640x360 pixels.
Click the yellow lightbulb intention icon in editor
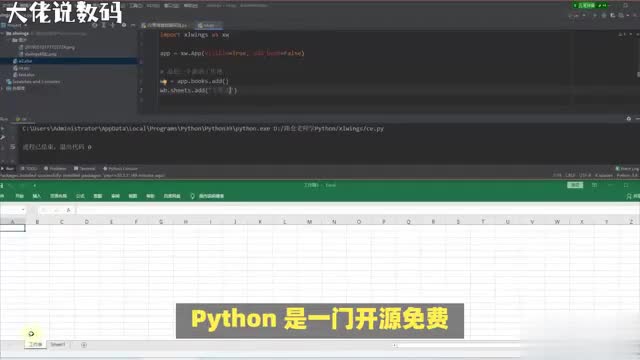pyautogui.click(x=164, y=82)
